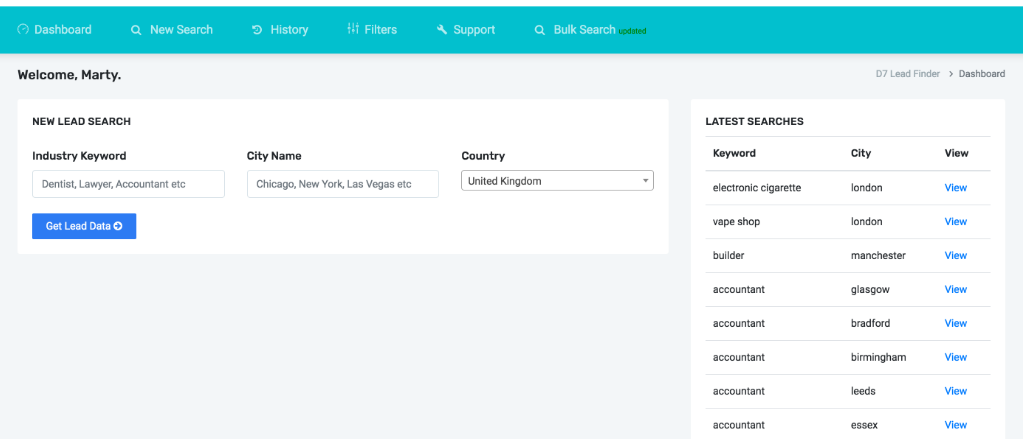Focus the Industry Keyword input field
This screenshot has height=439, width=1023.
pyautogui.click(x=128, y=184)
